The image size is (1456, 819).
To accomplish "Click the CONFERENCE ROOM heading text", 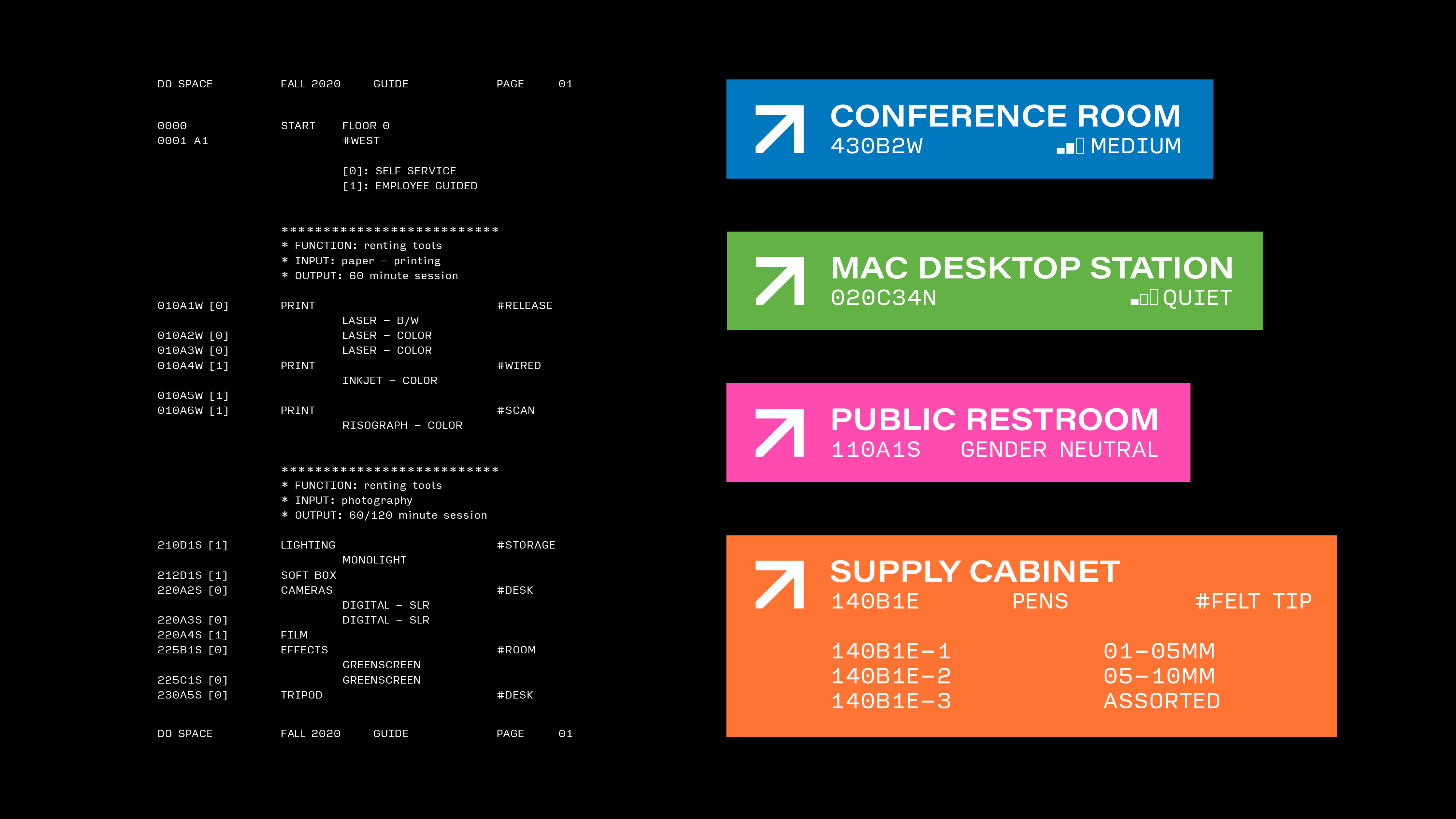I will click(1005, 116).
